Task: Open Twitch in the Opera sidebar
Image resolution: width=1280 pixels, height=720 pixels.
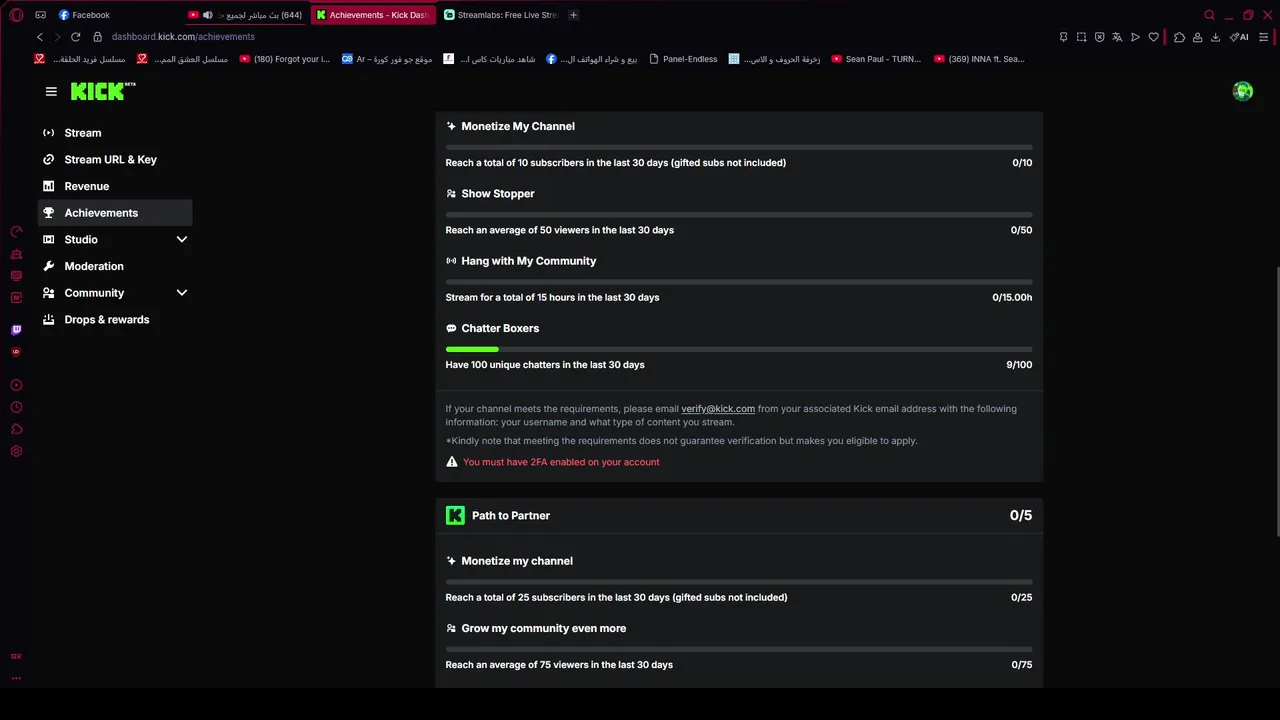Action: click(x=16, y=330)
